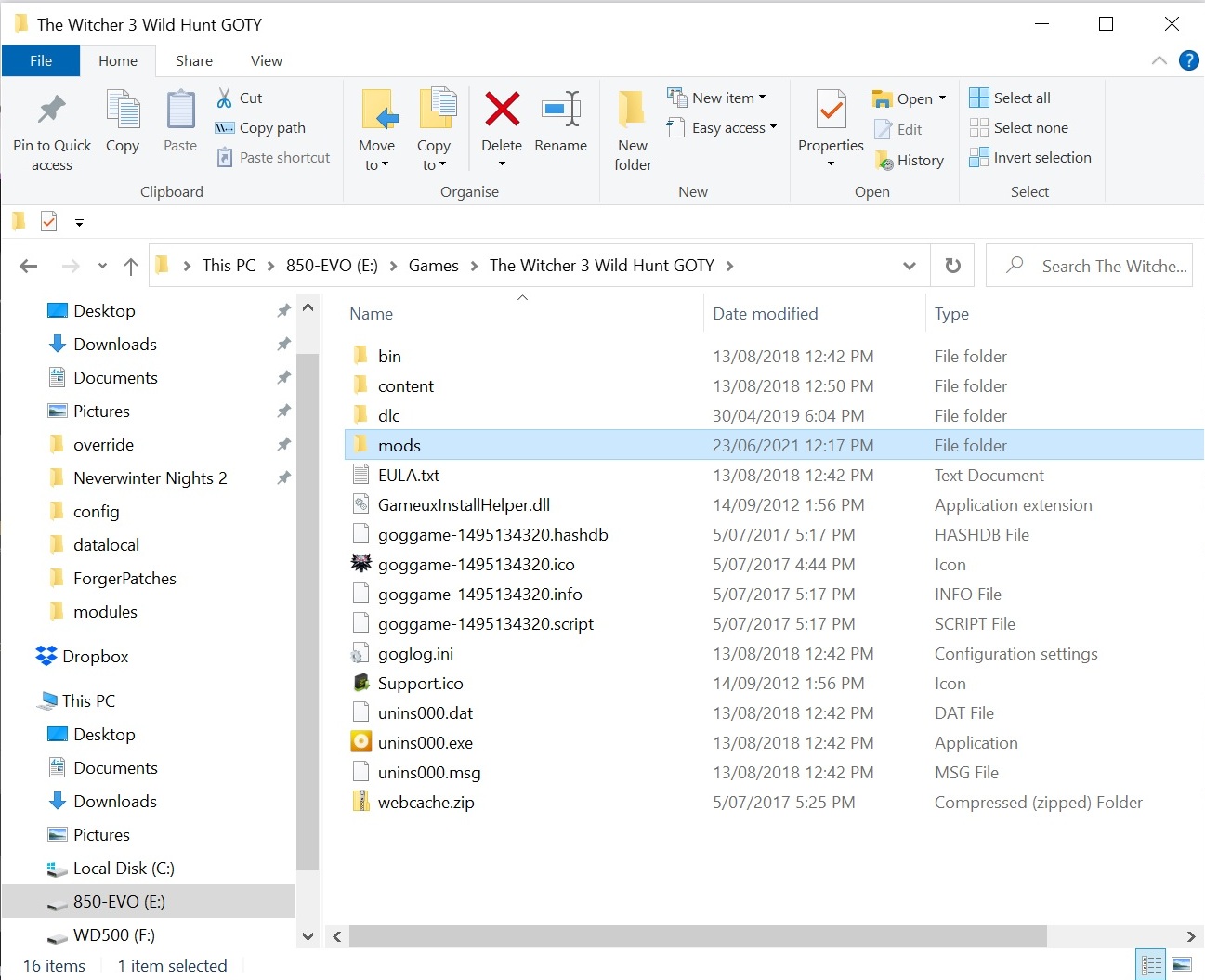Select the content folder

(x=406, y=385)
